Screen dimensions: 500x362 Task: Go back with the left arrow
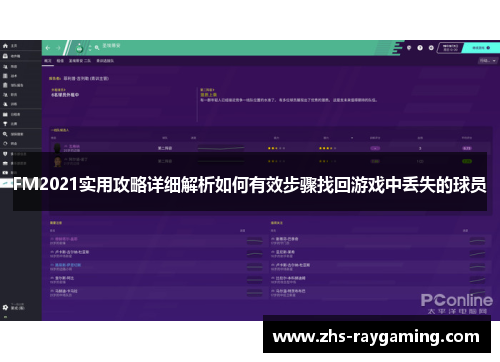(x=48, y=48)
